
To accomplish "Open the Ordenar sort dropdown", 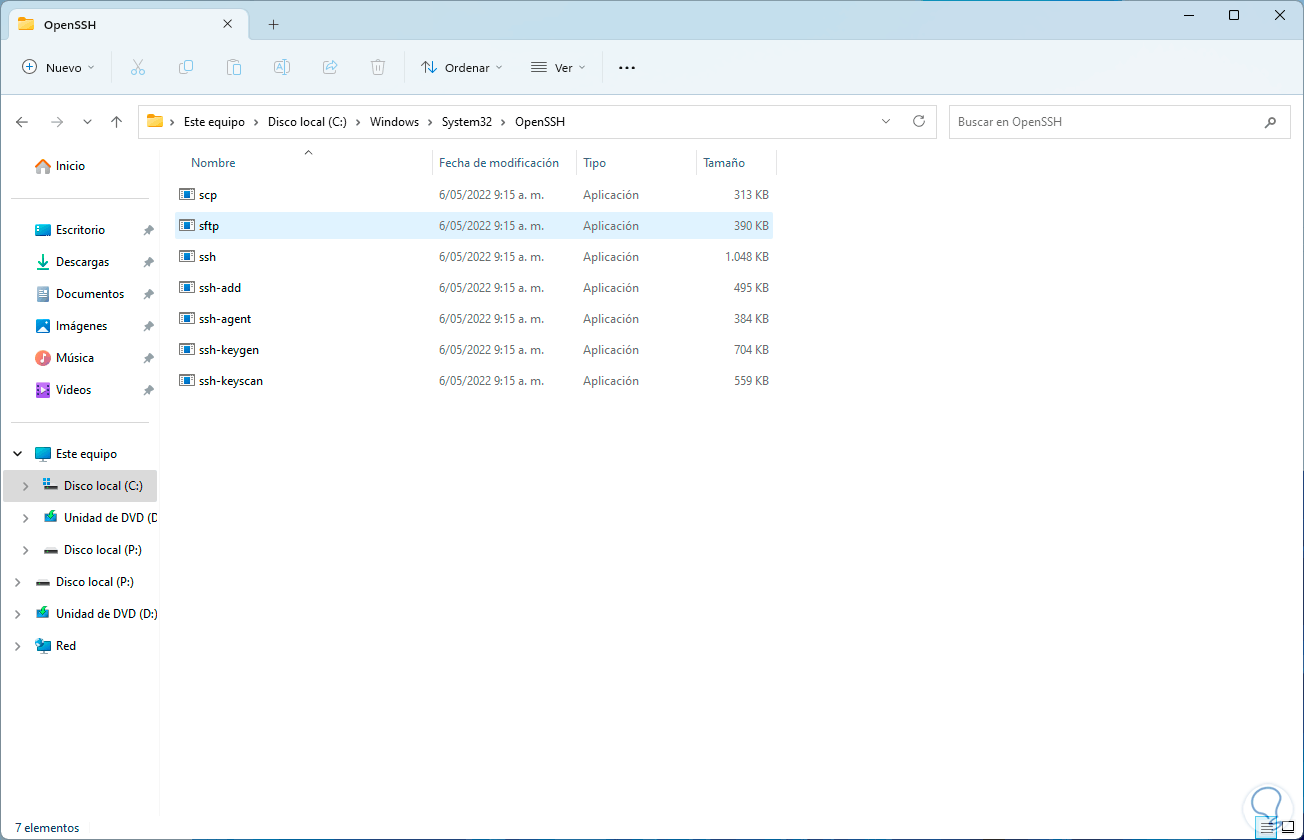I will [x=462, y=67].
